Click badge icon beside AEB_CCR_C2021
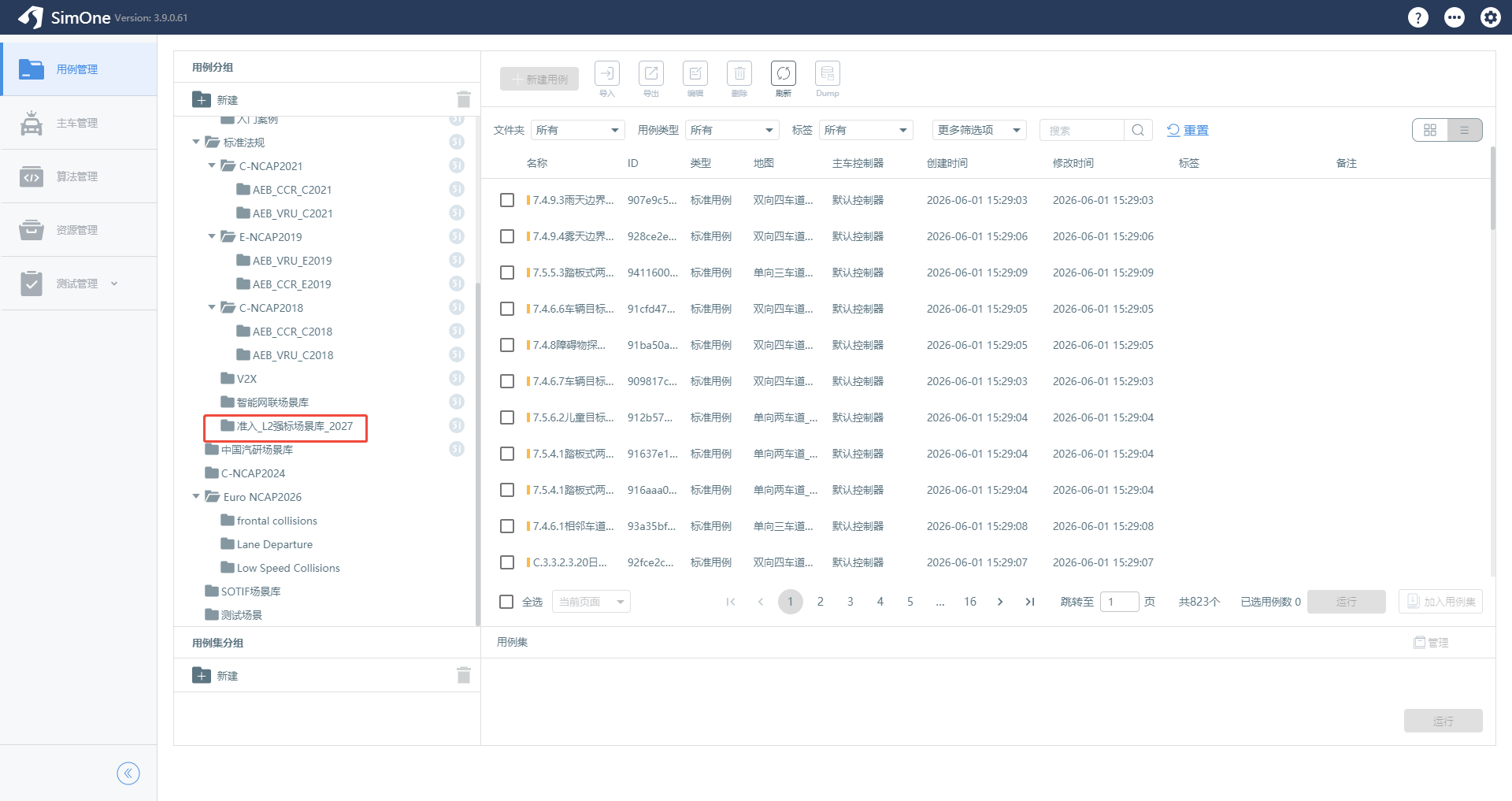The image size is (1512, 801). click(457, 189)
